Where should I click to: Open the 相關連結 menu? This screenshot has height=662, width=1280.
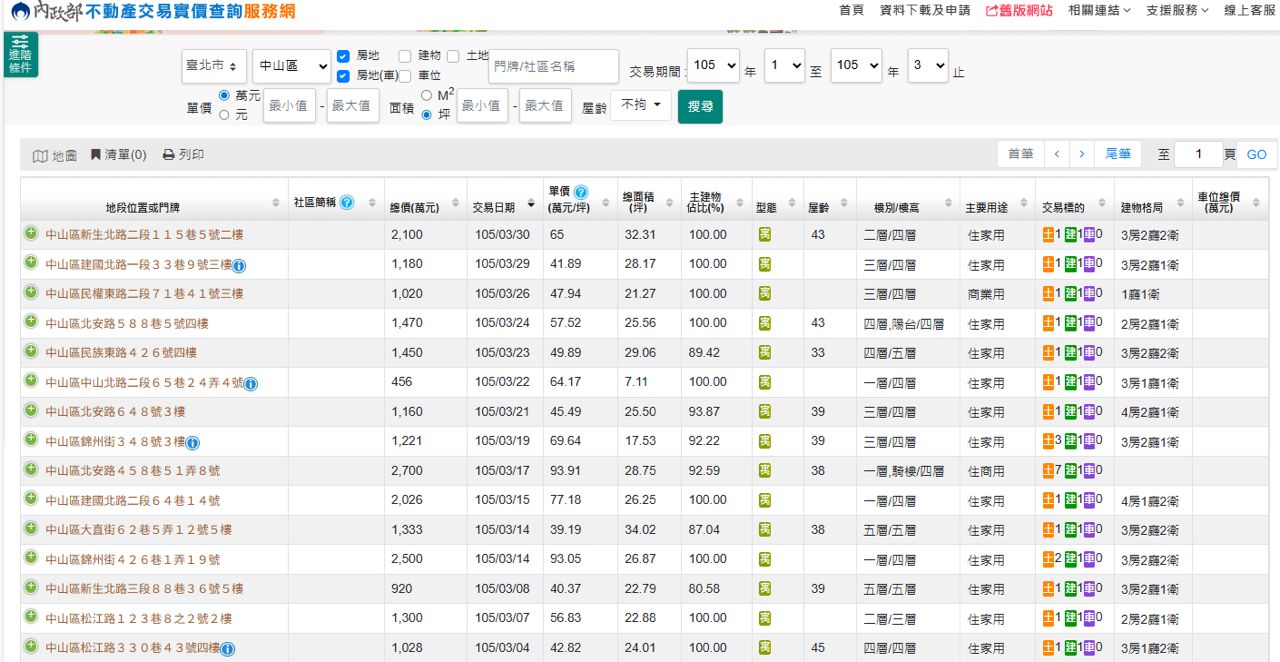pyautogui.click(x=1099, y=10)
